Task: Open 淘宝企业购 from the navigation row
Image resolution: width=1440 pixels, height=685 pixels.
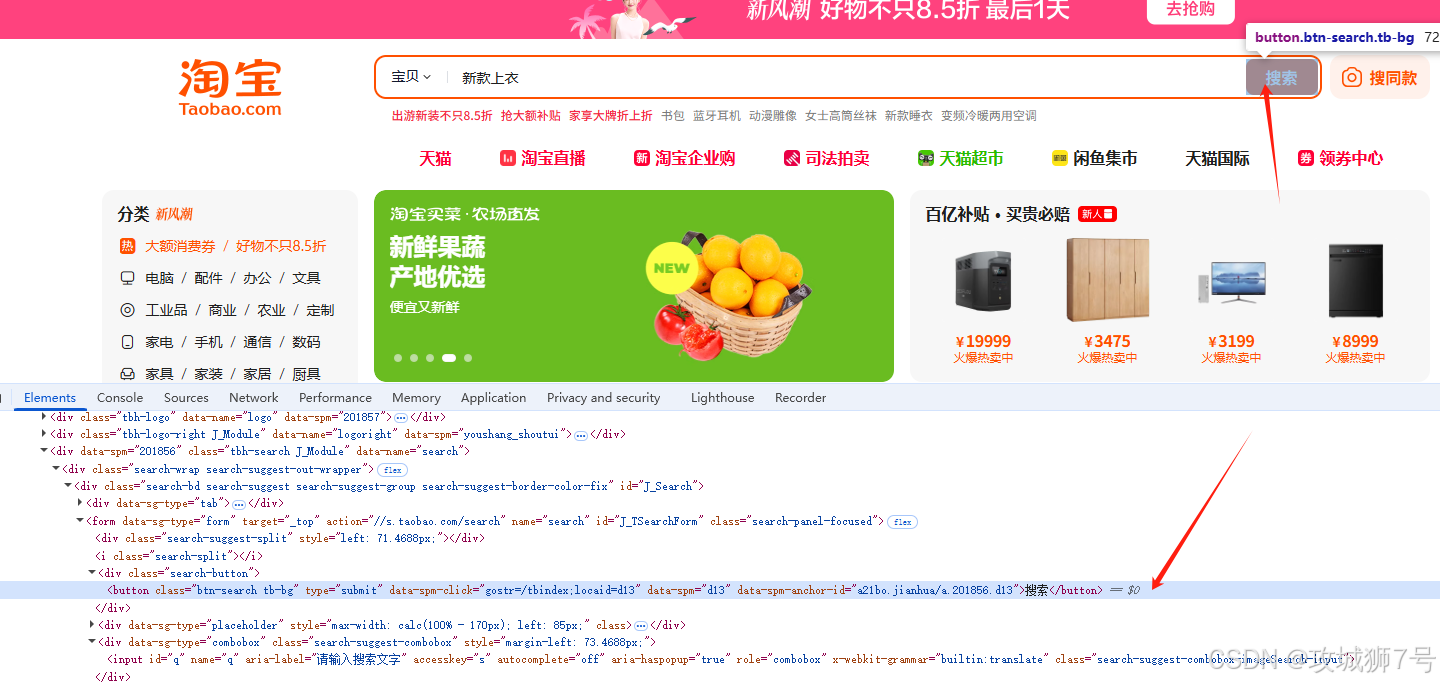Action: (685, 158)
